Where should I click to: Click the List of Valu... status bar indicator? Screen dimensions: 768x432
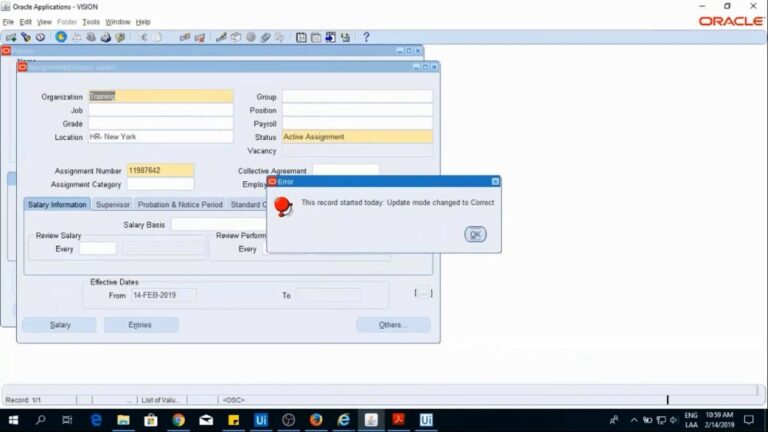tap(161, 400)
